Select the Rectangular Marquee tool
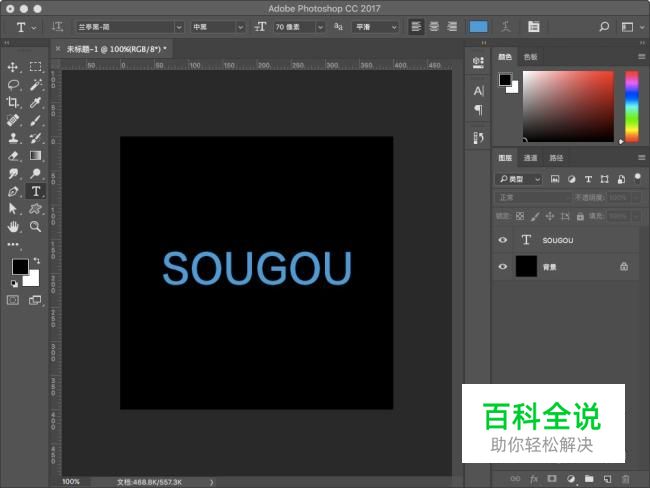 [x=35, y=67]
